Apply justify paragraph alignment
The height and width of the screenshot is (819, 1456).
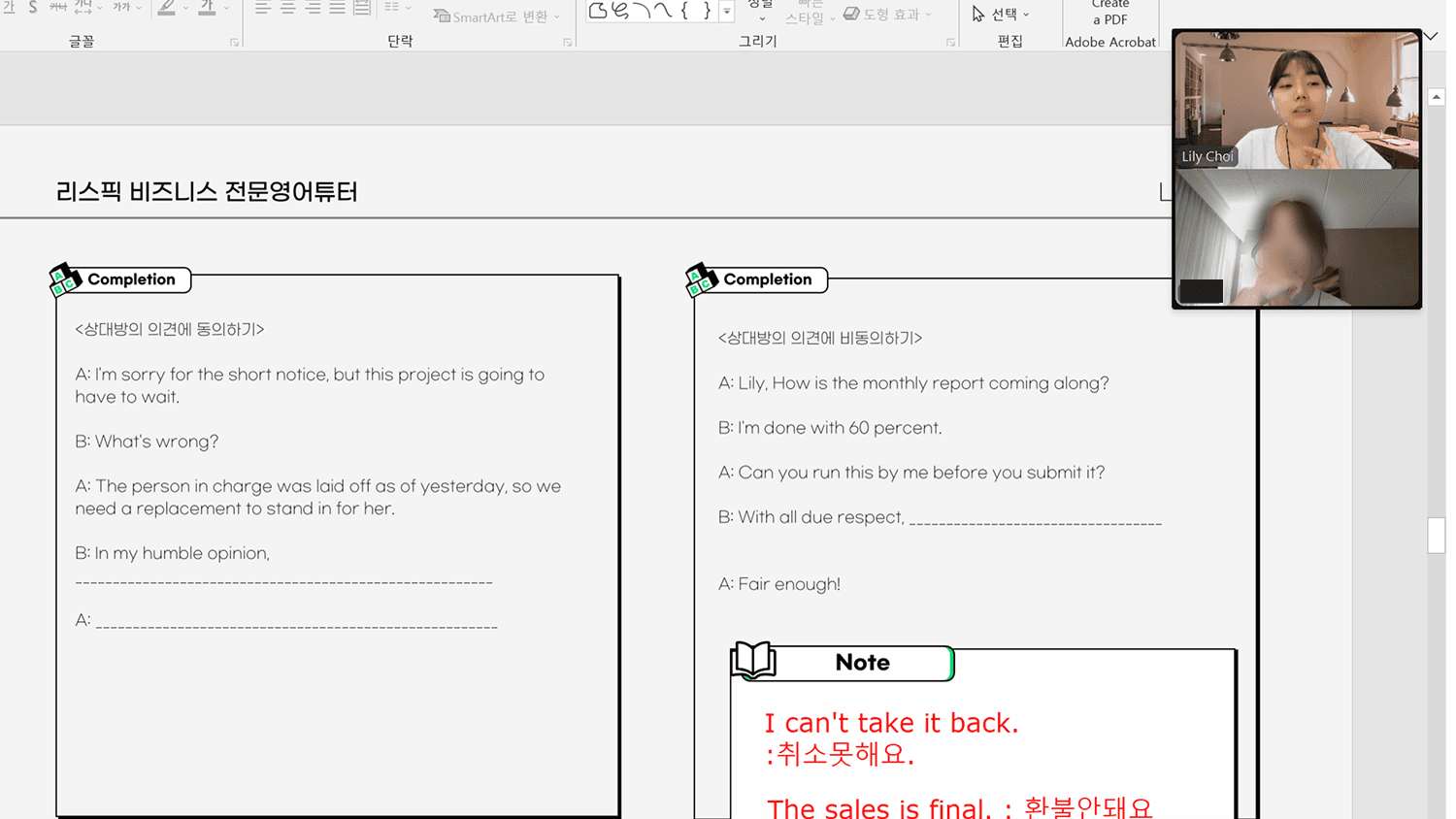337,8
